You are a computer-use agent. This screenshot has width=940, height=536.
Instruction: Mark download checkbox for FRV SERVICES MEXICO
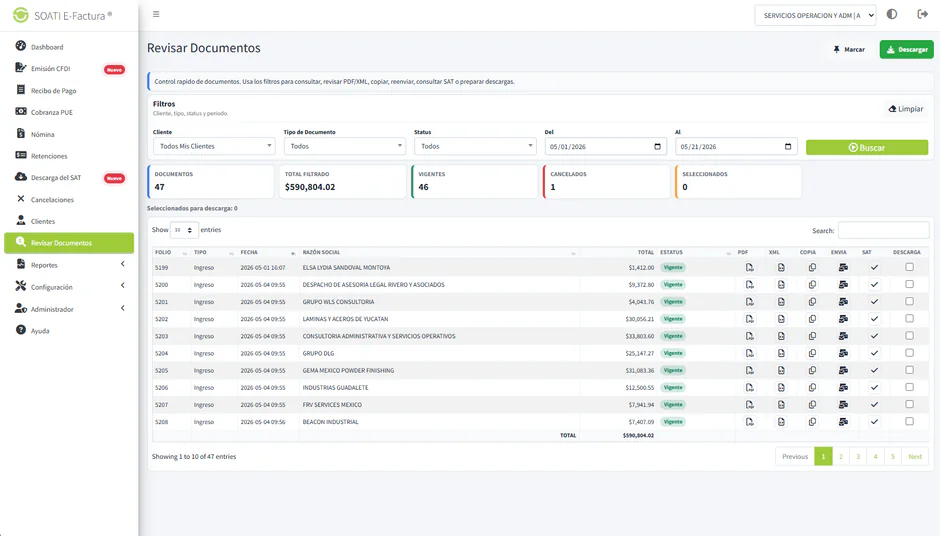point(909,404)
